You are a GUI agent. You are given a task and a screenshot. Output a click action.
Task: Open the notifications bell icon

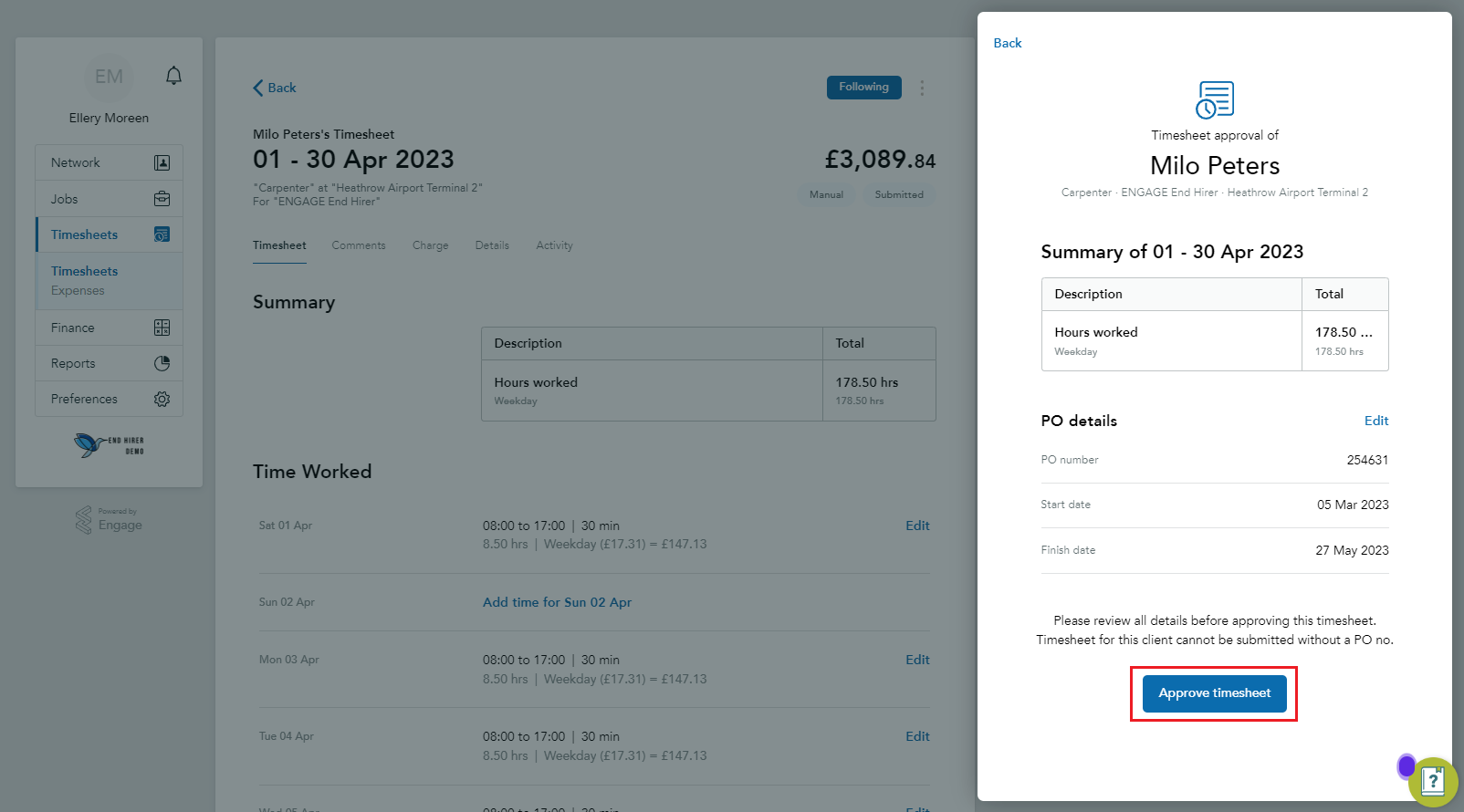[x=173, y=76]
